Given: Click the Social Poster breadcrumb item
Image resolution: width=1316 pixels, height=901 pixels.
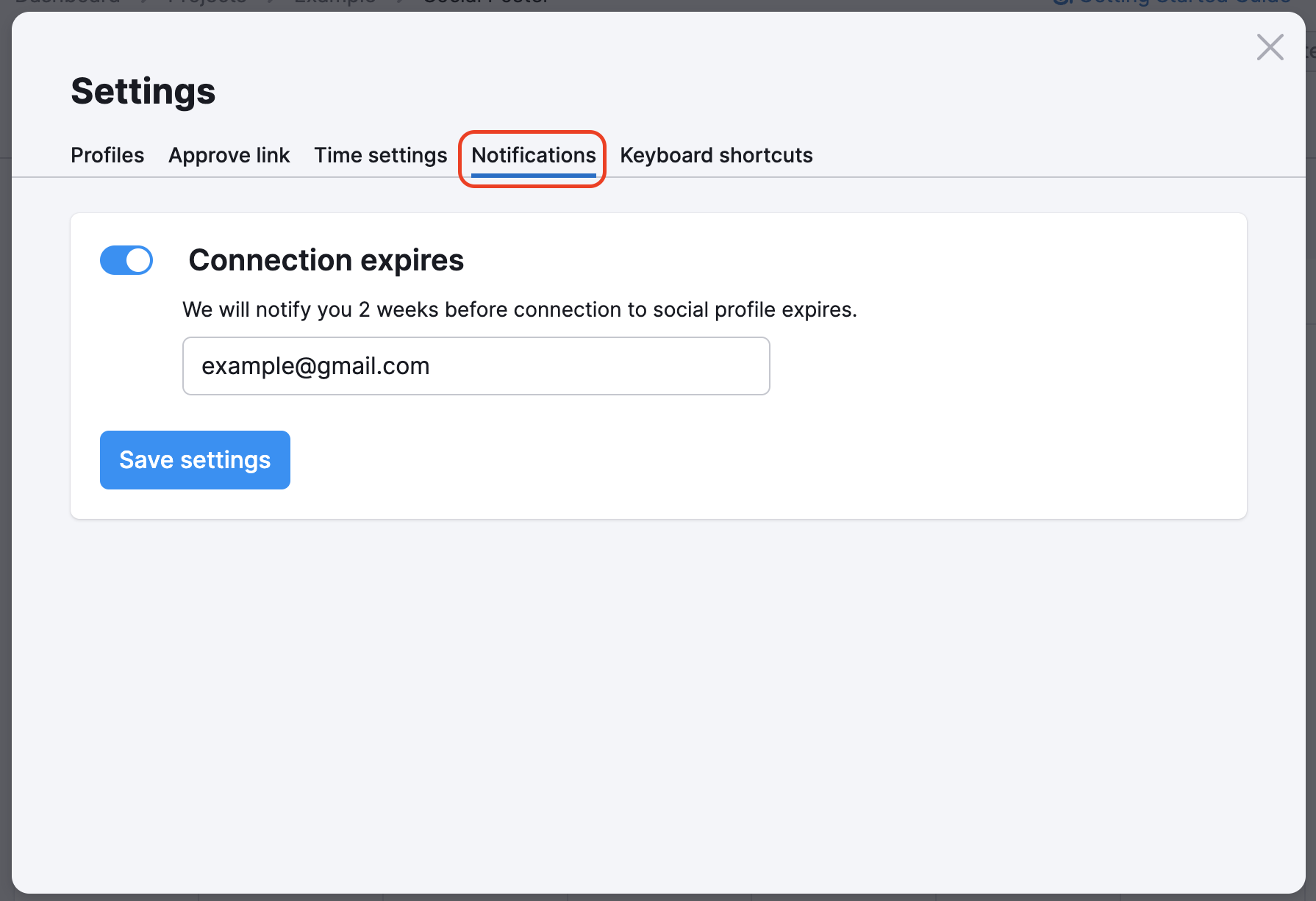Looking at the screenshot, I should pos(484,3).
